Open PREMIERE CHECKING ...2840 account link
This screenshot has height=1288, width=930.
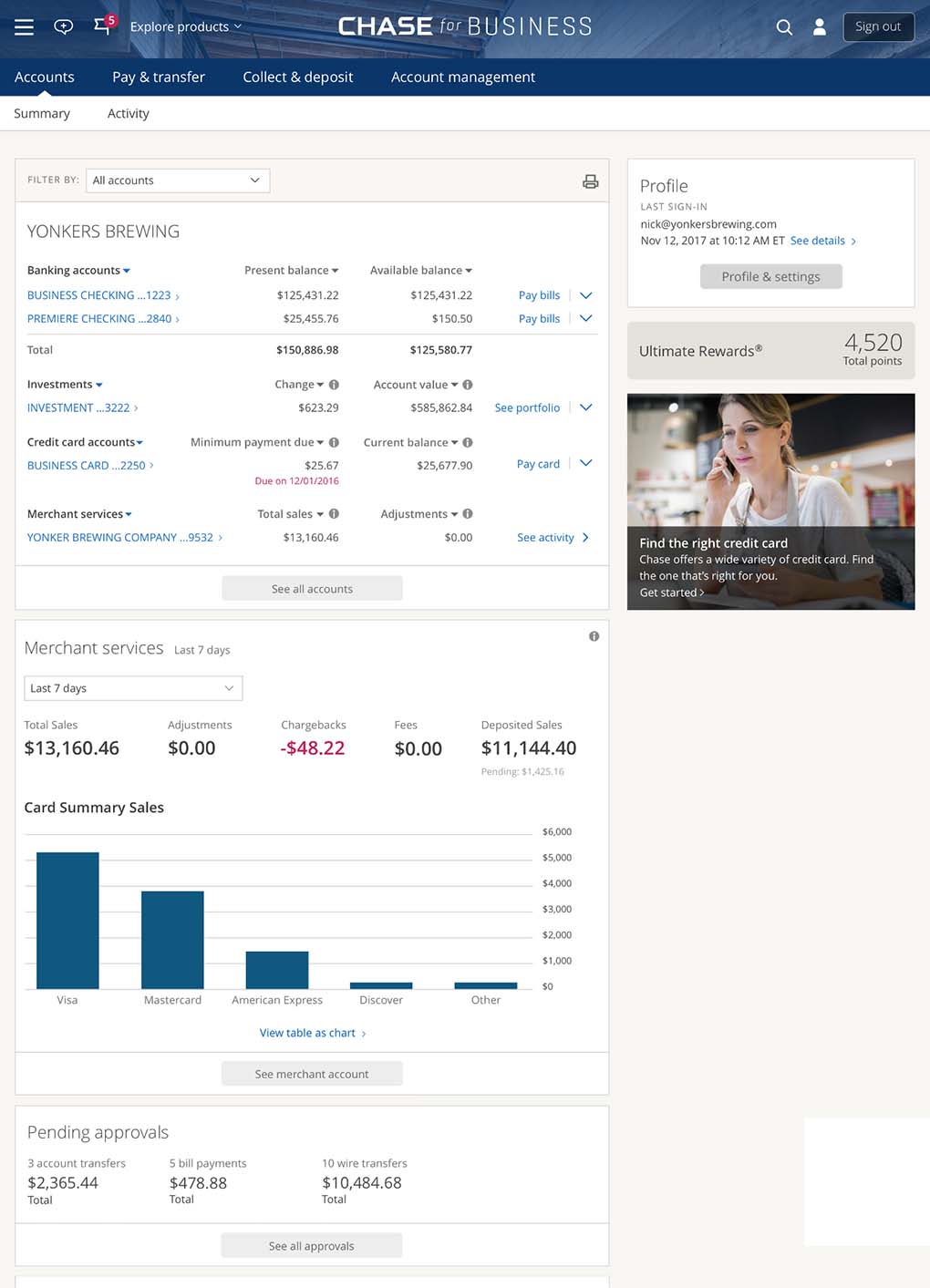(103, 319)
